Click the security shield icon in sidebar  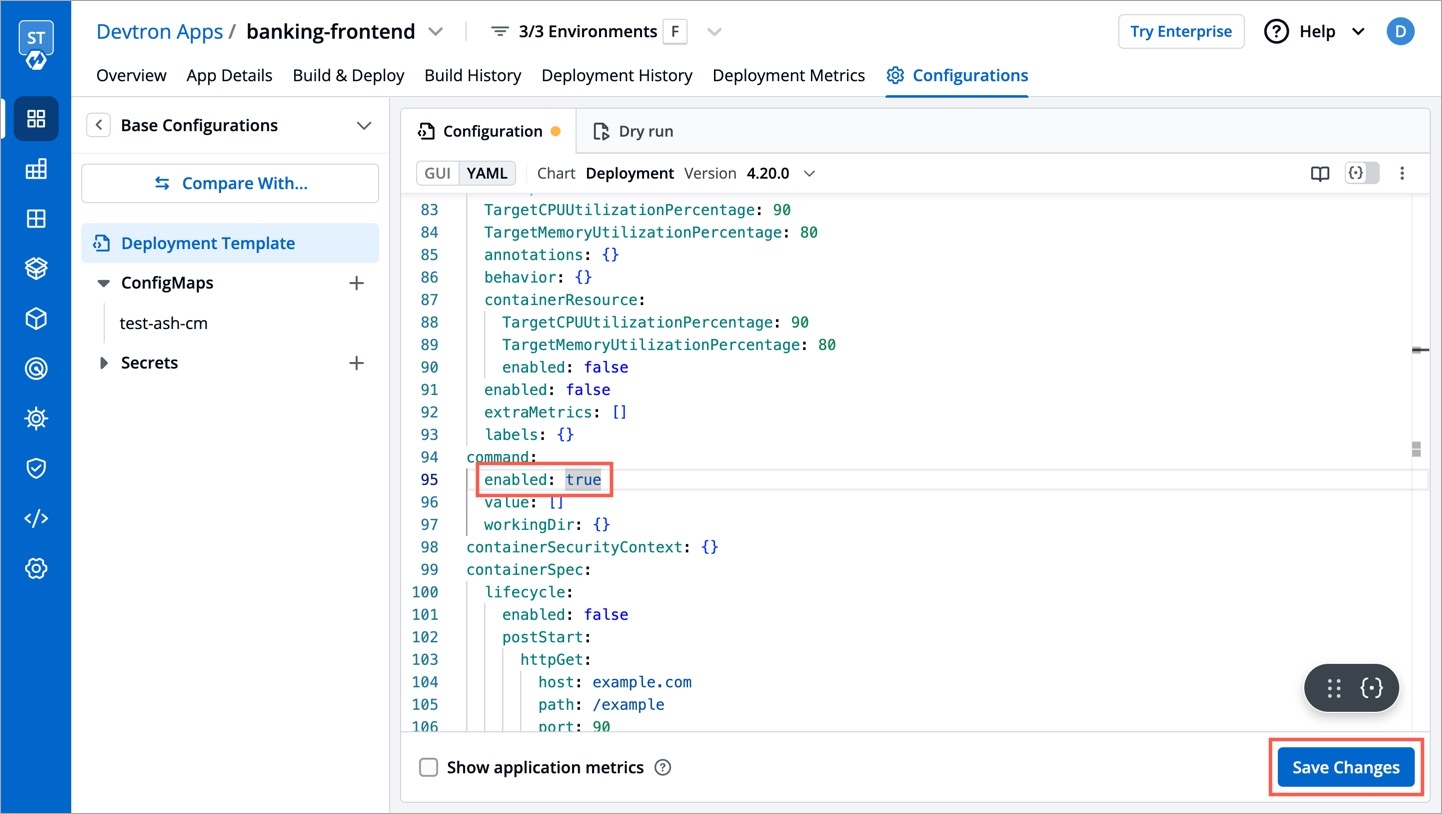[36, 468]
